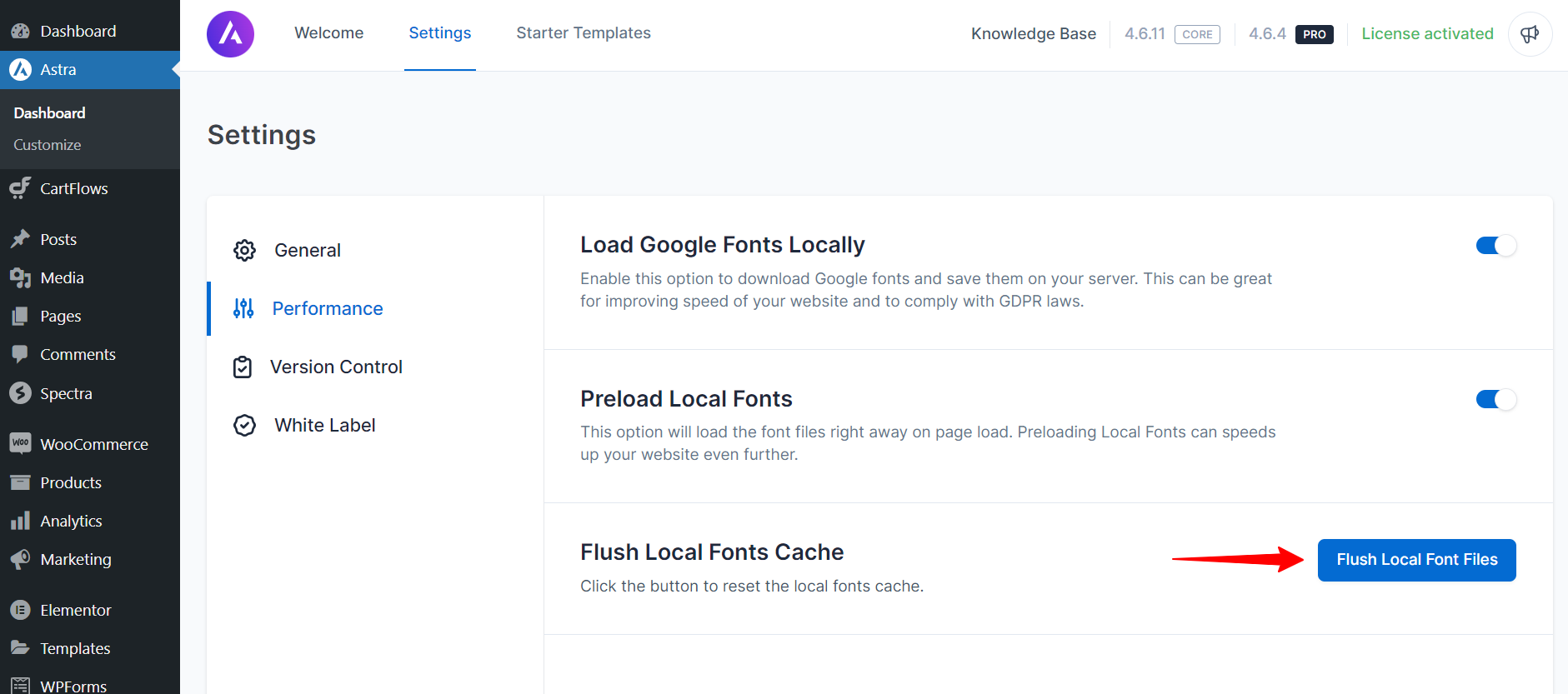Click the Analytics bar chart icon
1568x694 pixels.
[x=21, y=521]
